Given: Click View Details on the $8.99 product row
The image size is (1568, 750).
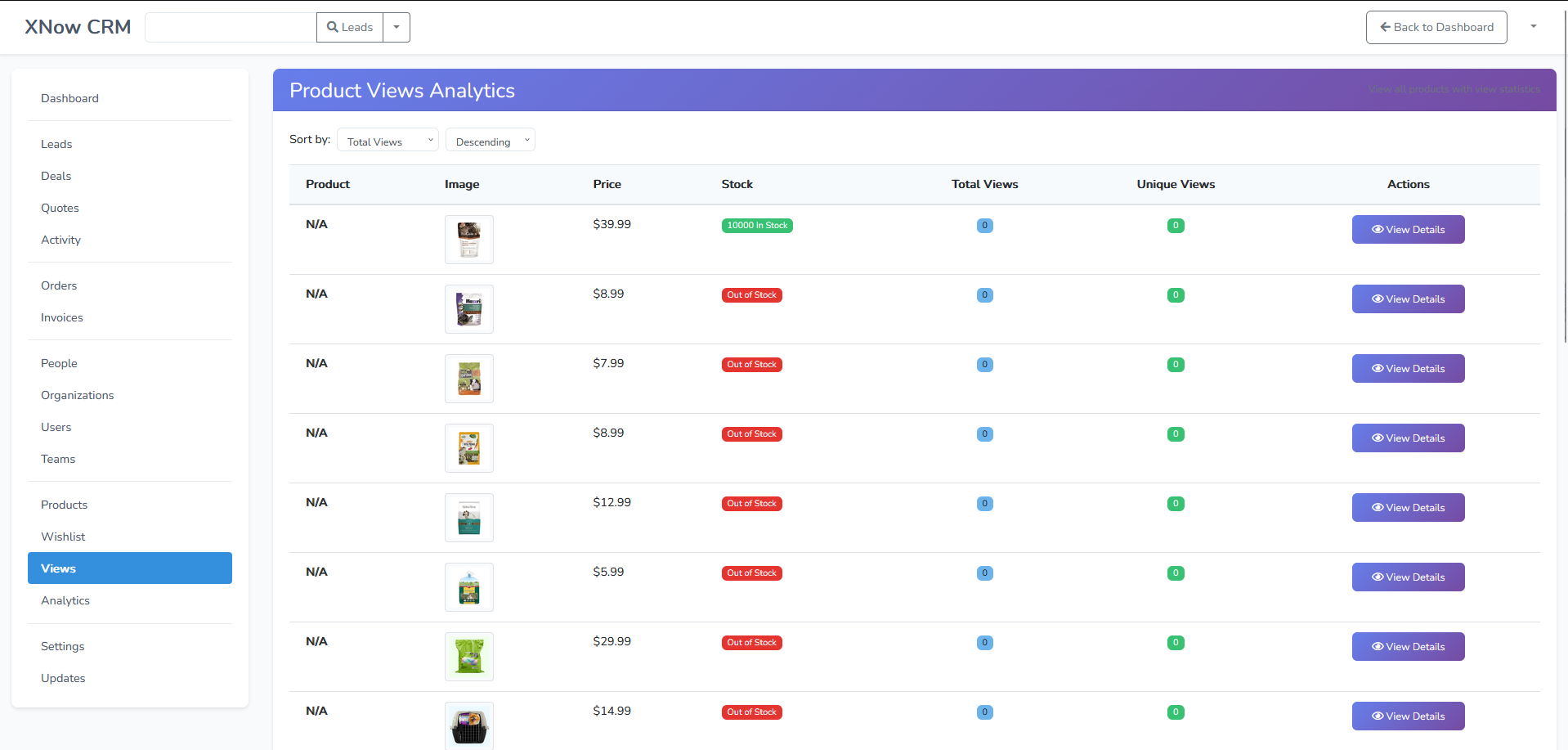Looking at the screenshot, I should click(1407, 299).
